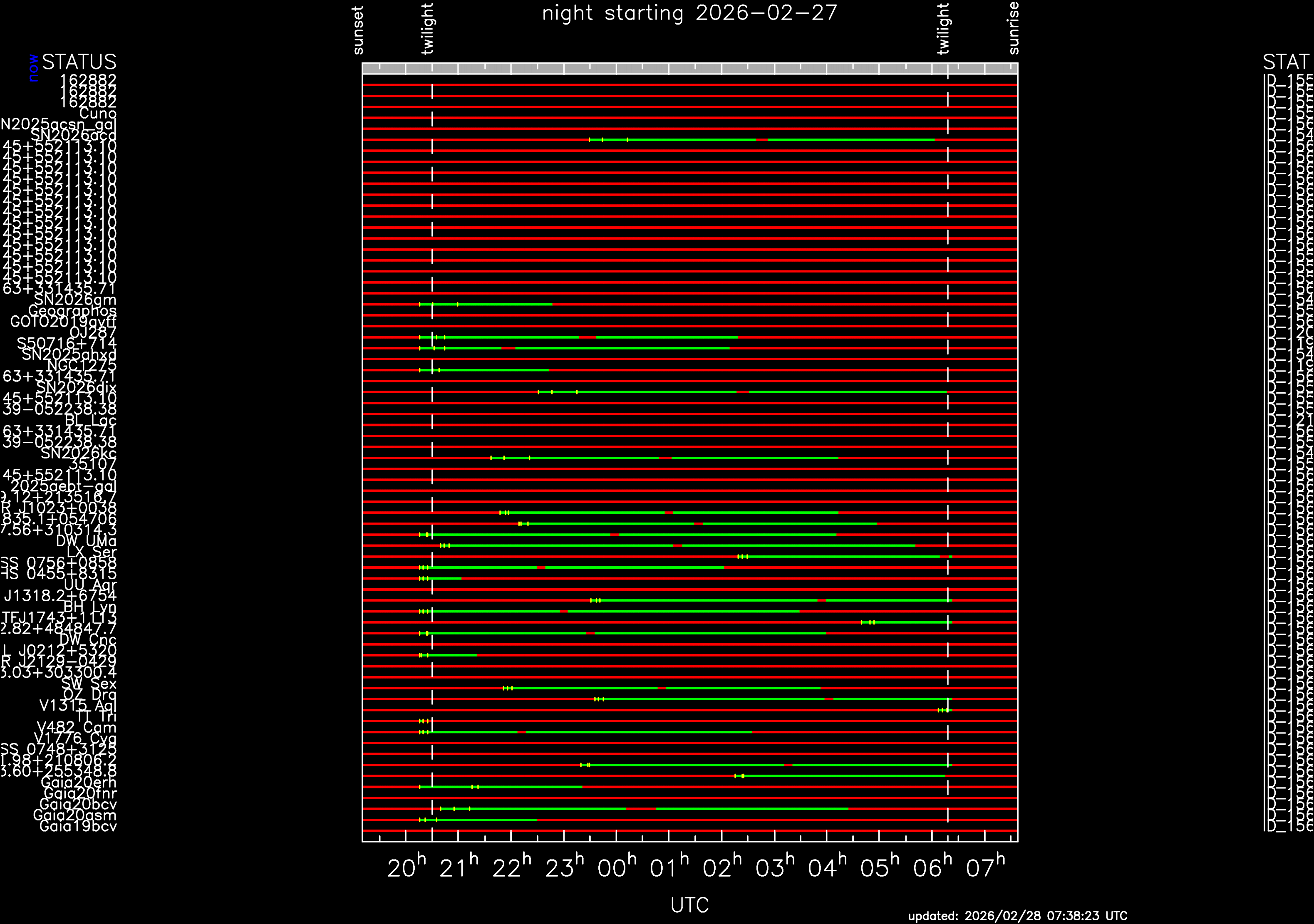Select the 'Cuno' target label
This screenshot has width=1314, height=924.
point(98,113)
